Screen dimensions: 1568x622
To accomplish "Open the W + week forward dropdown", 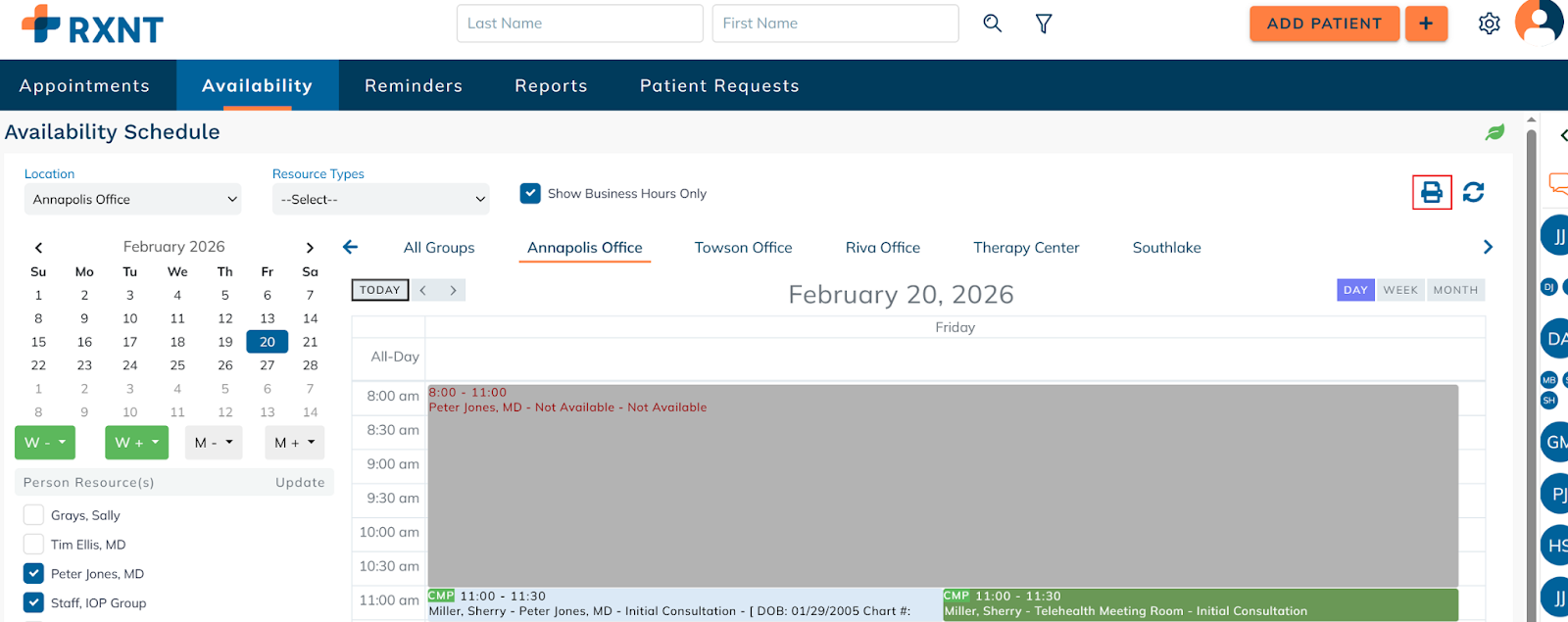I will coord(136,443).
